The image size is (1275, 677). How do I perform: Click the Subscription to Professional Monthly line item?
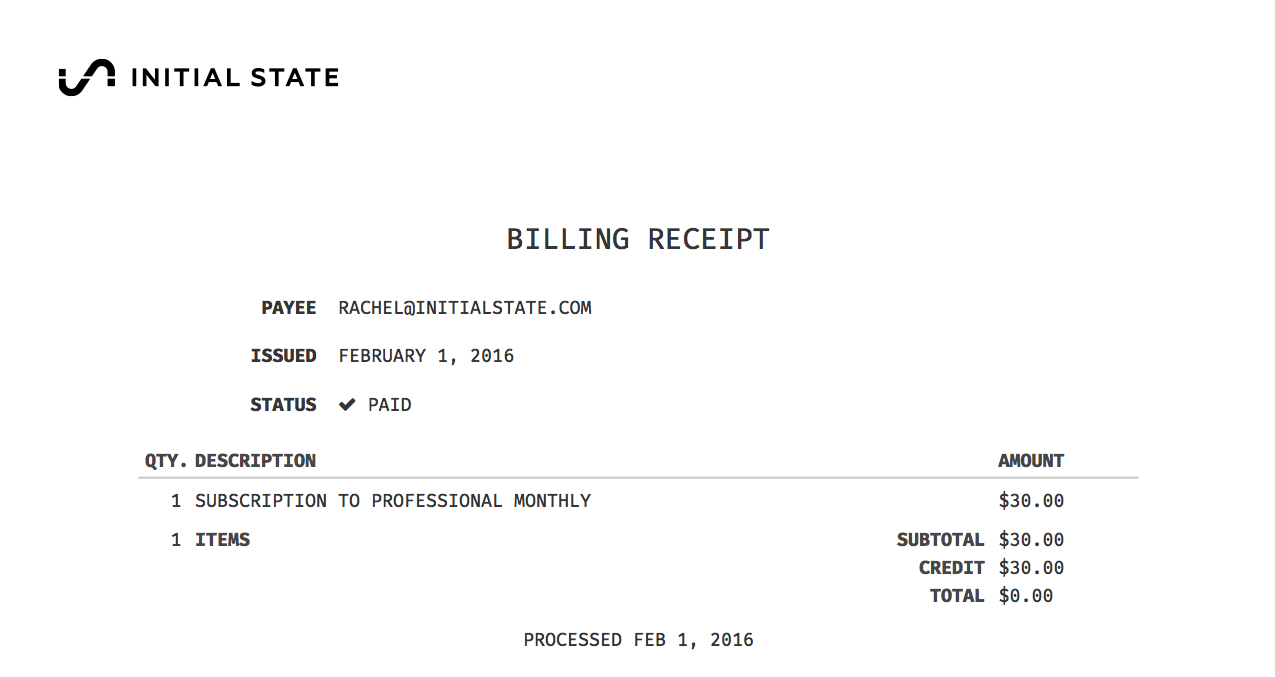[393, 501]
